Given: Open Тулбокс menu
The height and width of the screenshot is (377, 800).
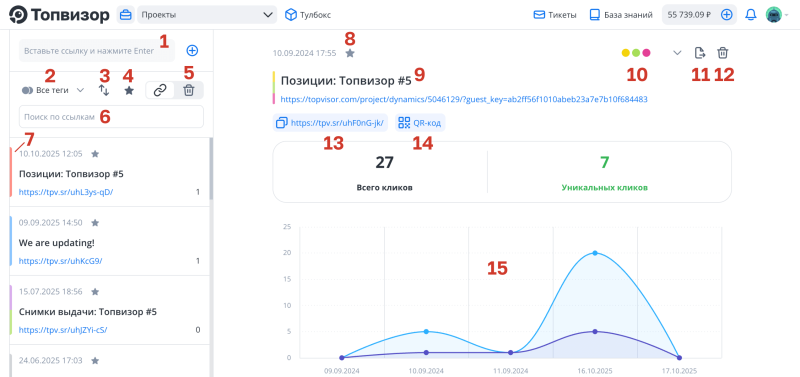Looking at the screenshot, I should tap(308, 15).
